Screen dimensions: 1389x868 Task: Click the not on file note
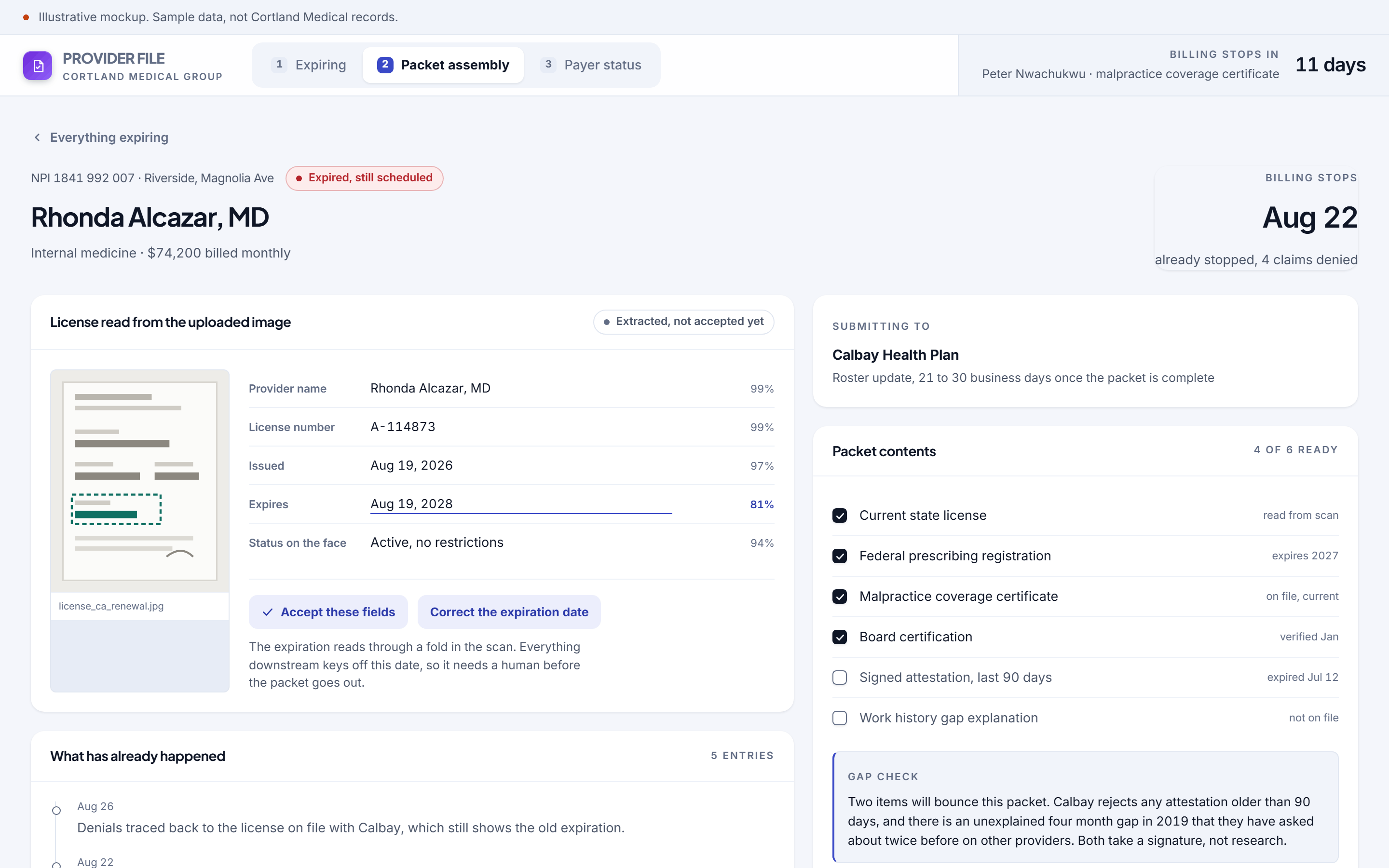tap(1313, 718)
